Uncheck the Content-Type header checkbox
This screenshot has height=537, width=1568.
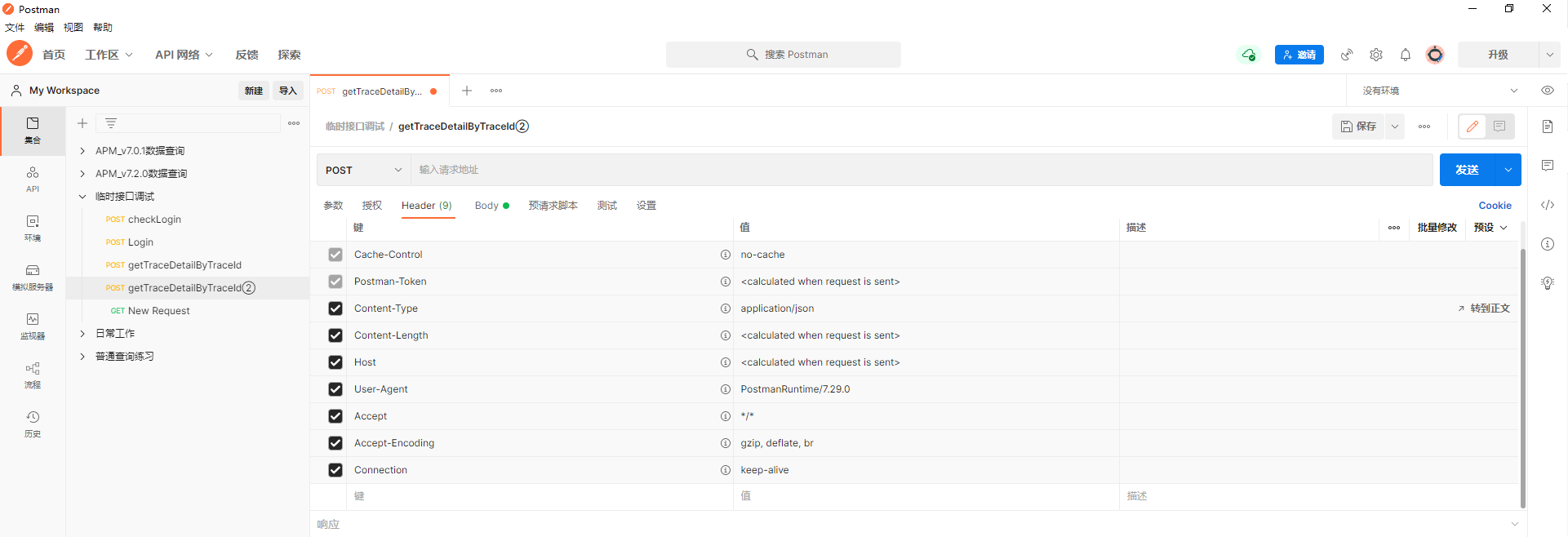(335, 308)
